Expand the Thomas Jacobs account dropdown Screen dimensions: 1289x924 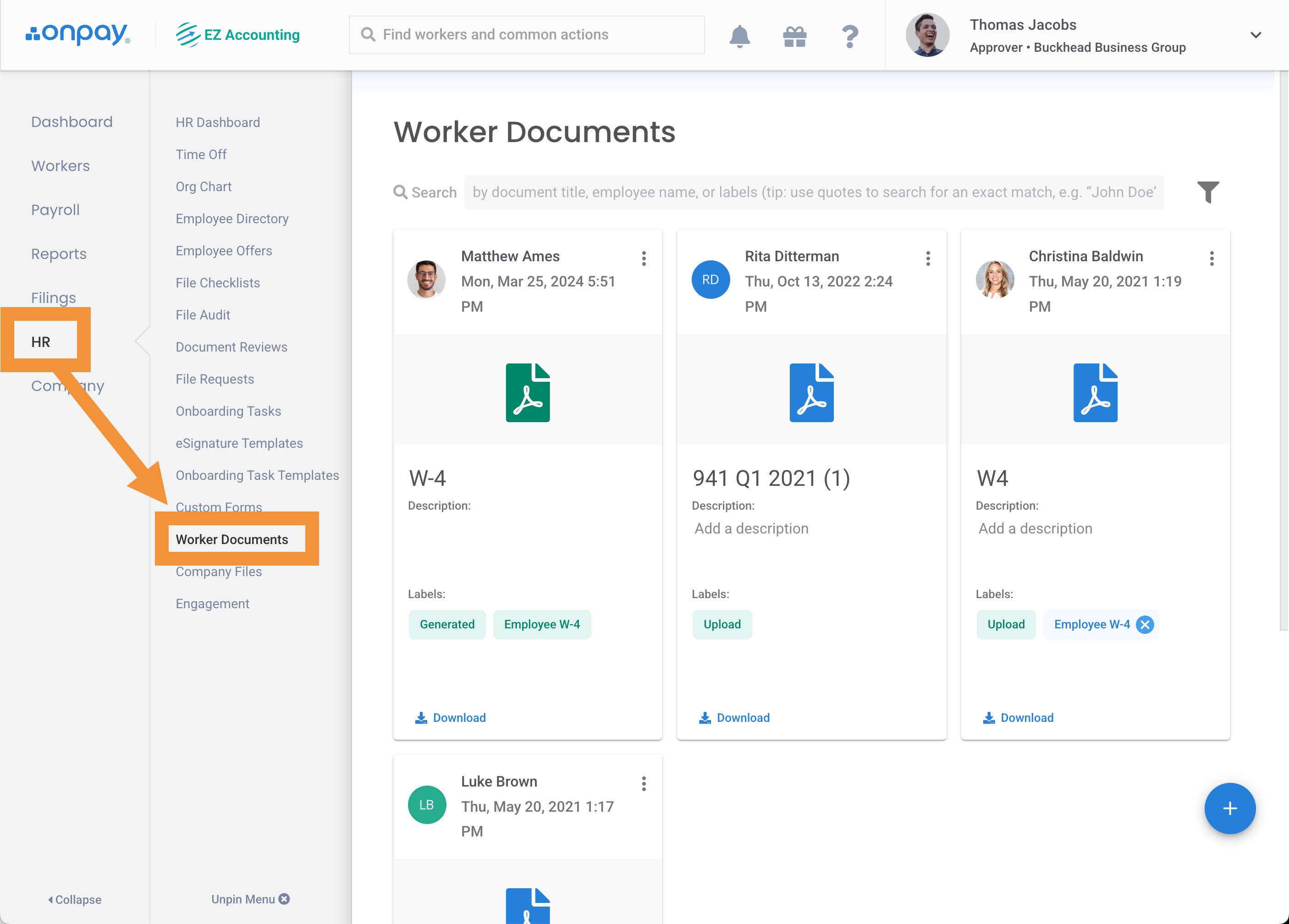[1256, 35]
